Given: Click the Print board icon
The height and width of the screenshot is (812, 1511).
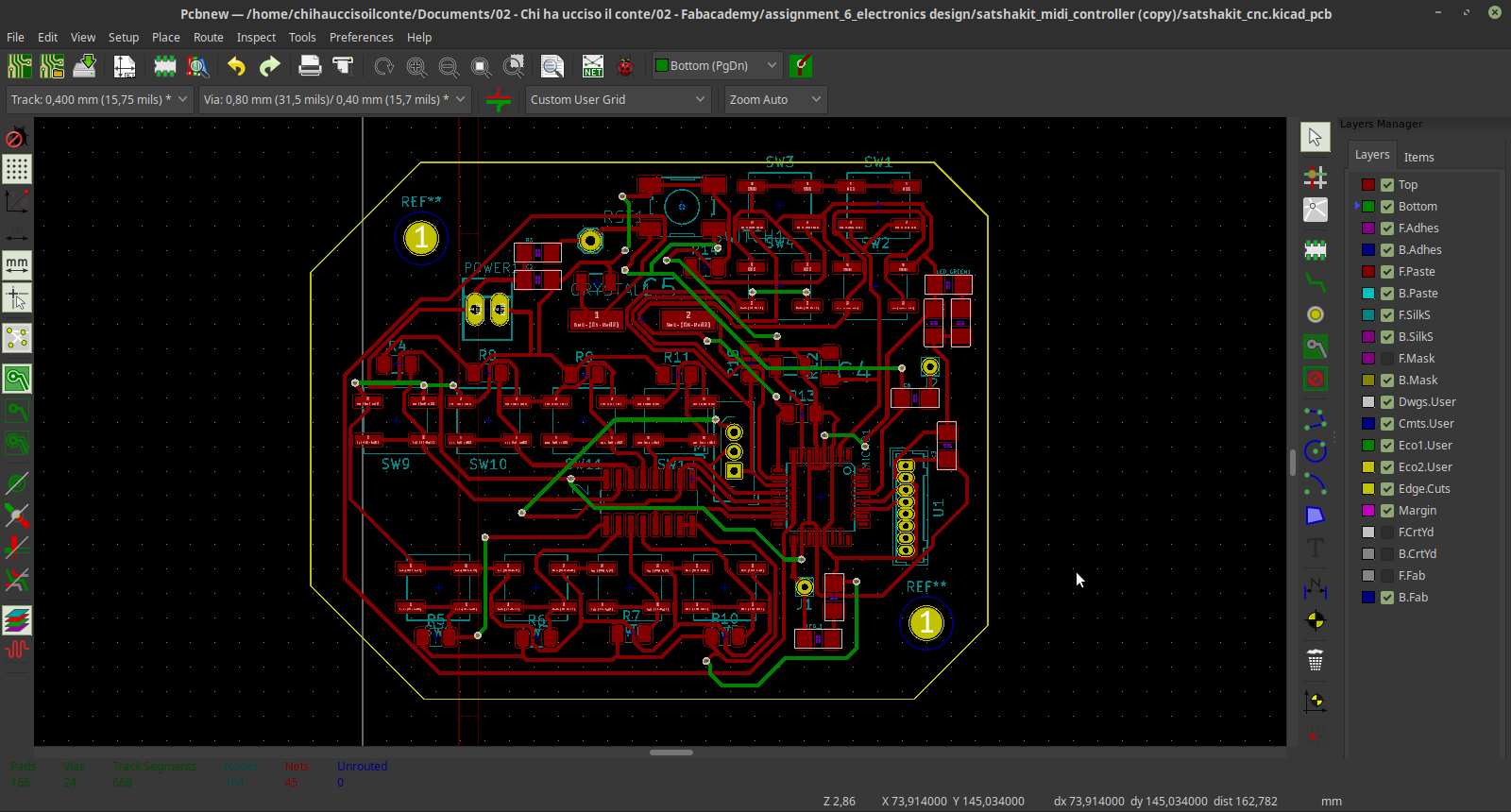Looking at the screenshot, I should click(310, 66).
